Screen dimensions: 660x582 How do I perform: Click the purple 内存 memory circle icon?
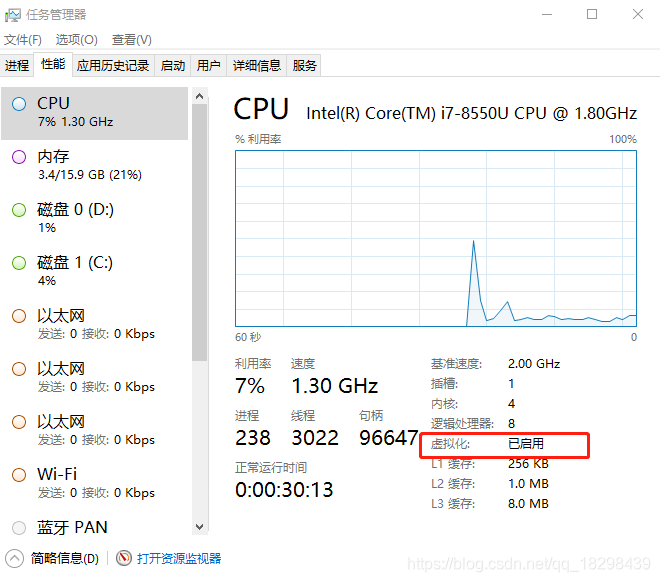(x=19, y=157)
